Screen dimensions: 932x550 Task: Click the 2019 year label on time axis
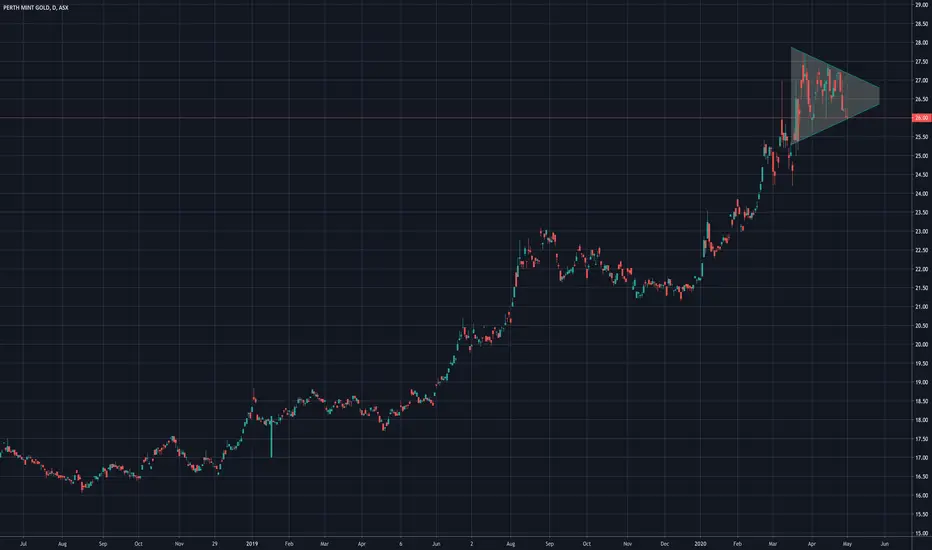click(x=252, y=543)
